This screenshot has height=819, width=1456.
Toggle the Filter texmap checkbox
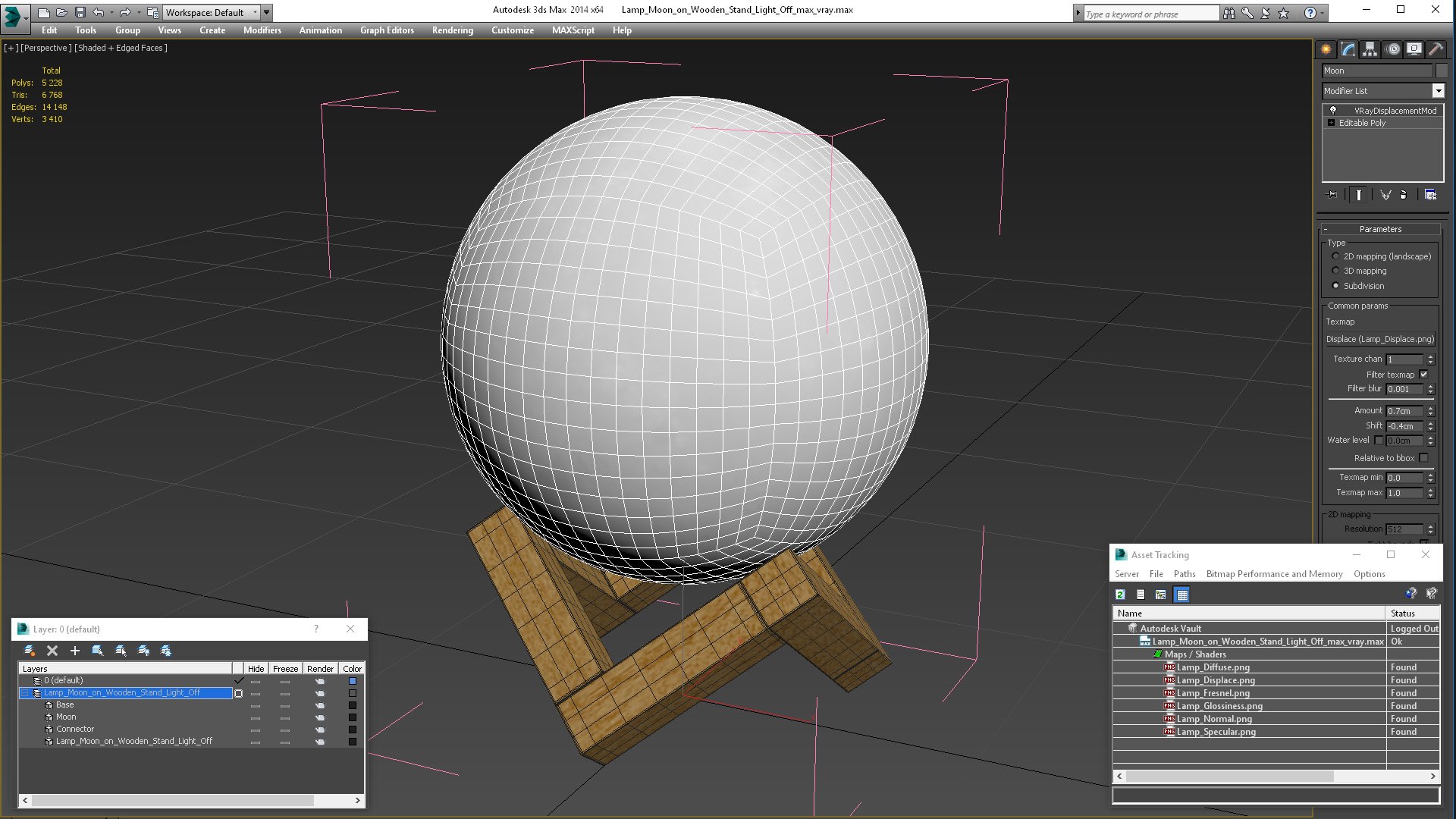pyautogui.click(x=1423, y=375)
